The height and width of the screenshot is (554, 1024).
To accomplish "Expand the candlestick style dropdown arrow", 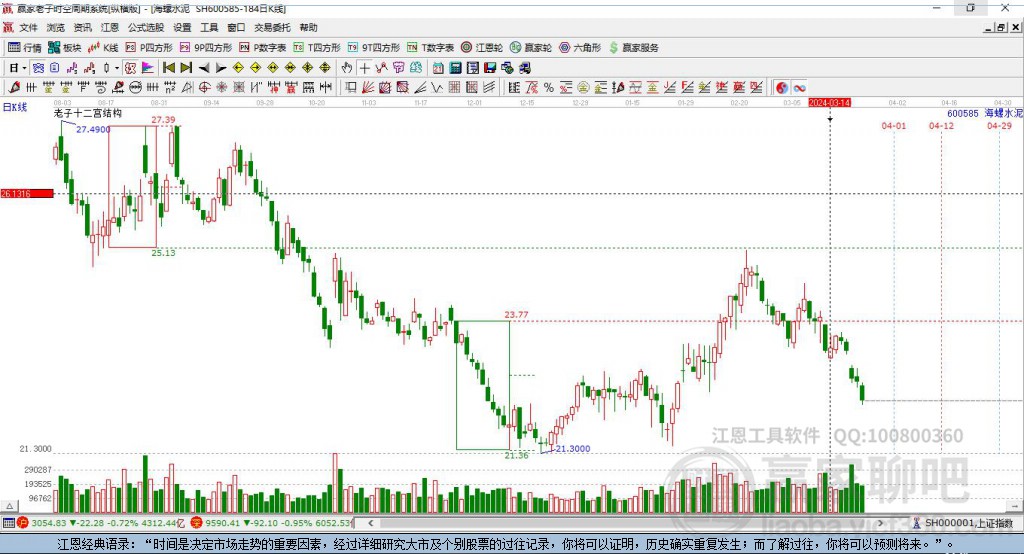I will [x=117, y=68].
